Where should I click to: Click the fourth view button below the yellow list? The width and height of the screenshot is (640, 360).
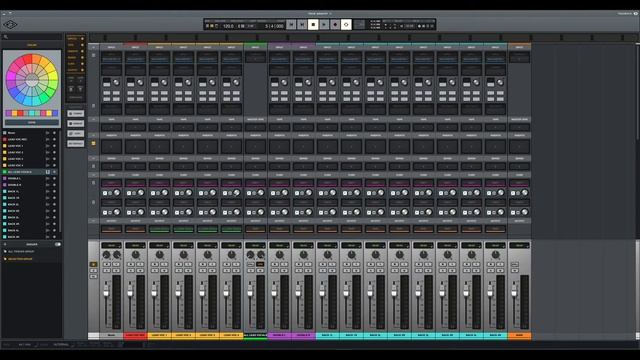[x=76, y=143]
